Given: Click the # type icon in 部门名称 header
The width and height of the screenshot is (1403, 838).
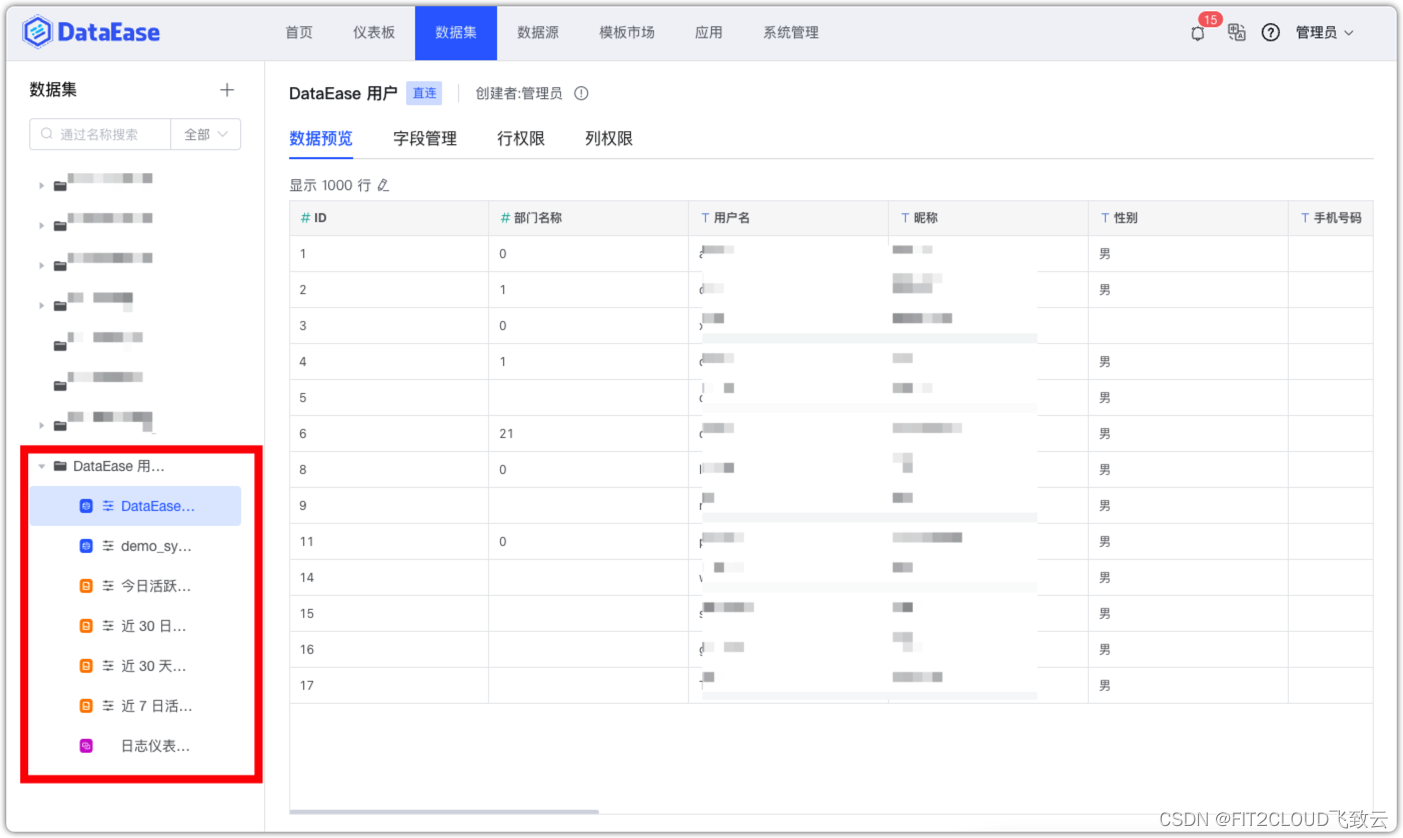Looking at the screenshot, I should tap(505, 218).
